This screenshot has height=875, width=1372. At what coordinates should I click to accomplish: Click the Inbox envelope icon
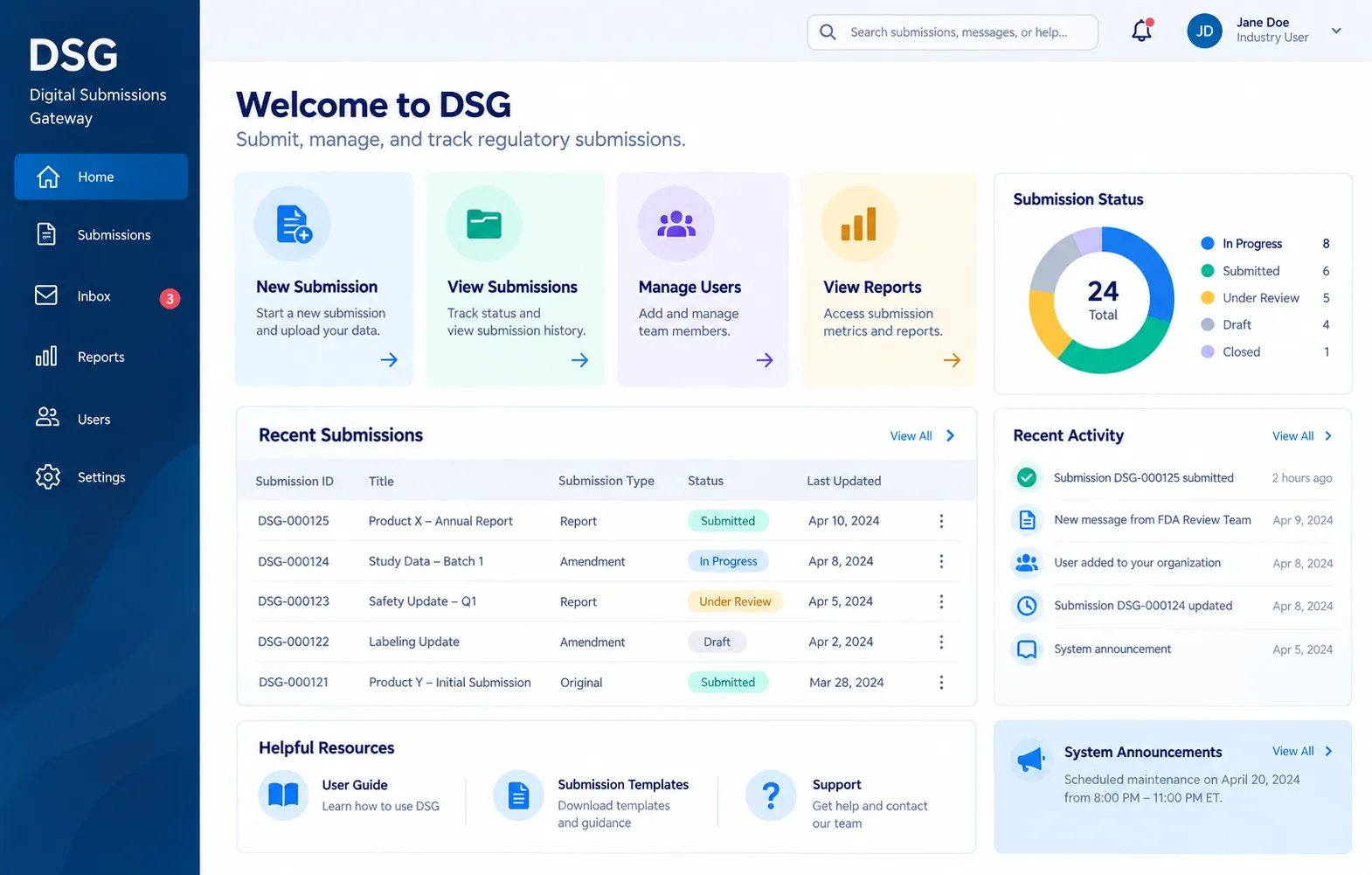pyautogui.click(x=46, y=295)
